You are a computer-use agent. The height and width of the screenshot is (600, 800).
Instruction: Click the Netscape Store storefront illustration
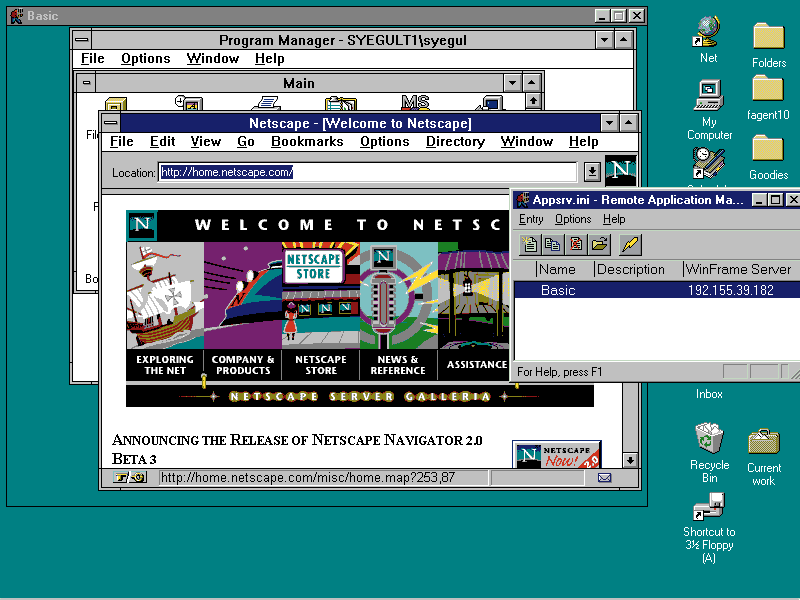(x=321, y=295)
